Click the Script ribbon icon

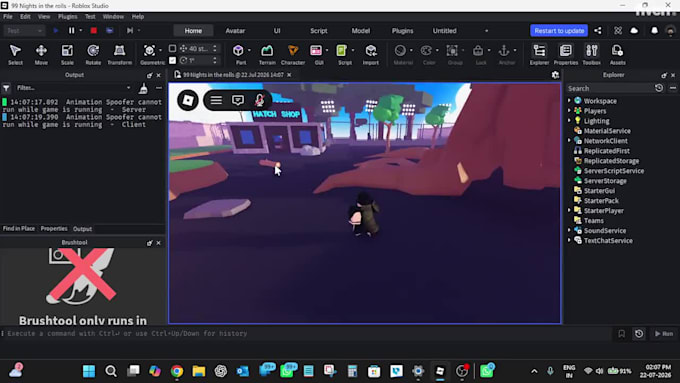[342, 51]
